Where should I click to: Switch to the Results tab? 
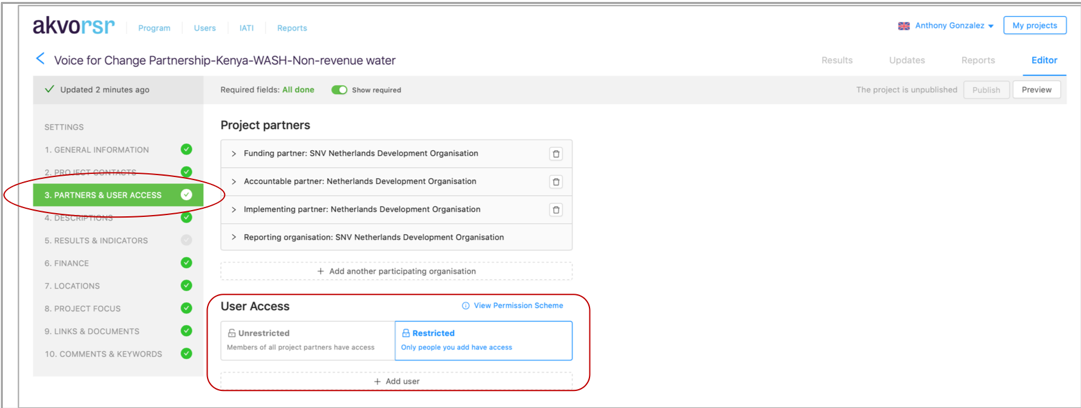pyautogui.click(x=836, y=60)
